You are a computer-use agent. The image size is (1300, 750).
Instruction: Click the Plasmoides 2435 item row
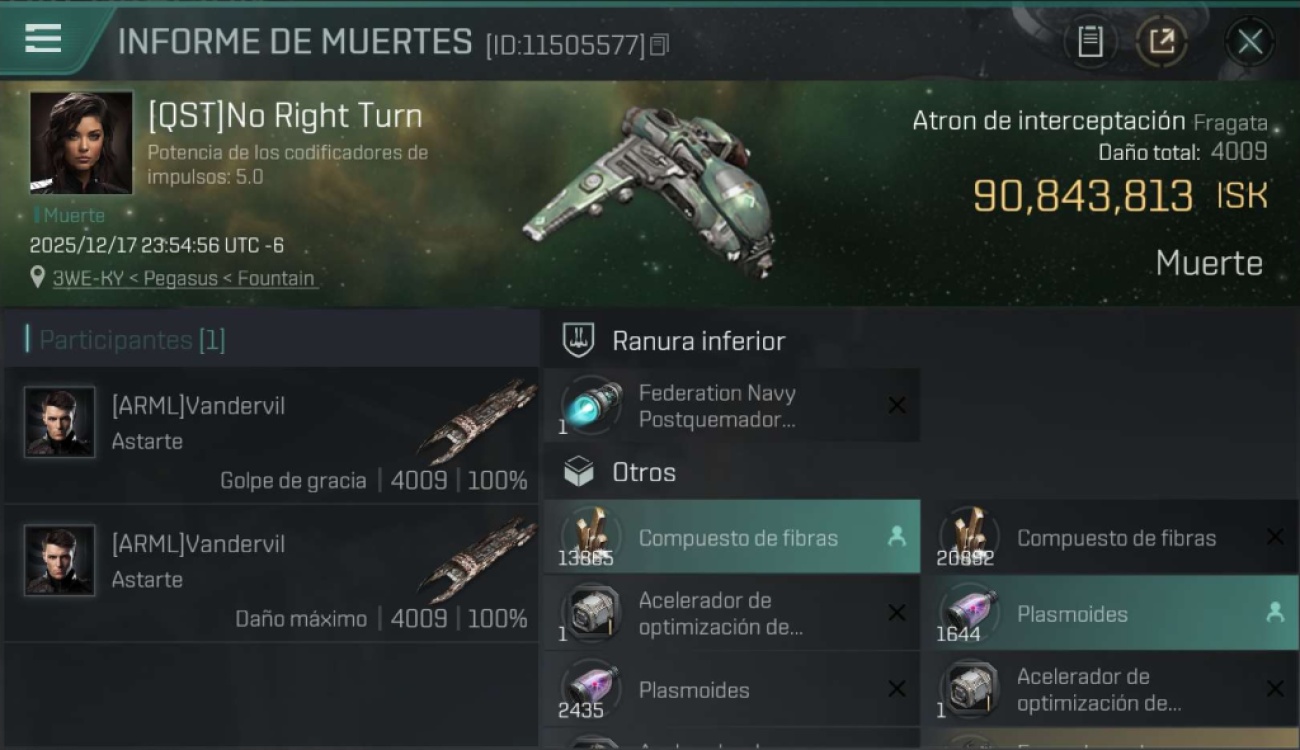pos(732,689)
